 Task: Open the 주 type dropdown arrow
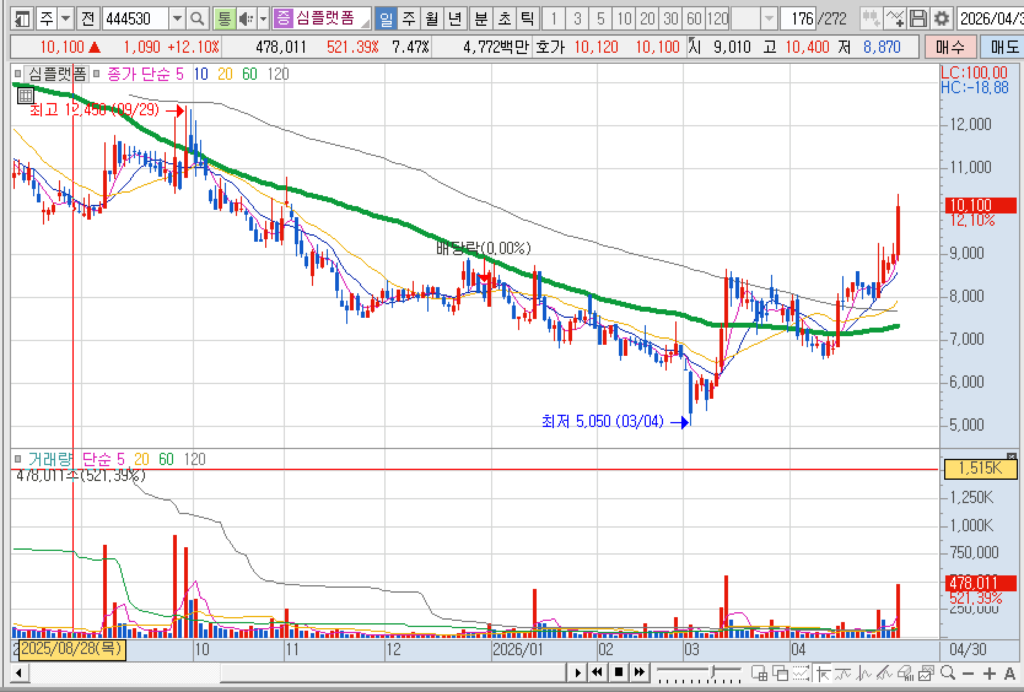(x=65, y=18)
